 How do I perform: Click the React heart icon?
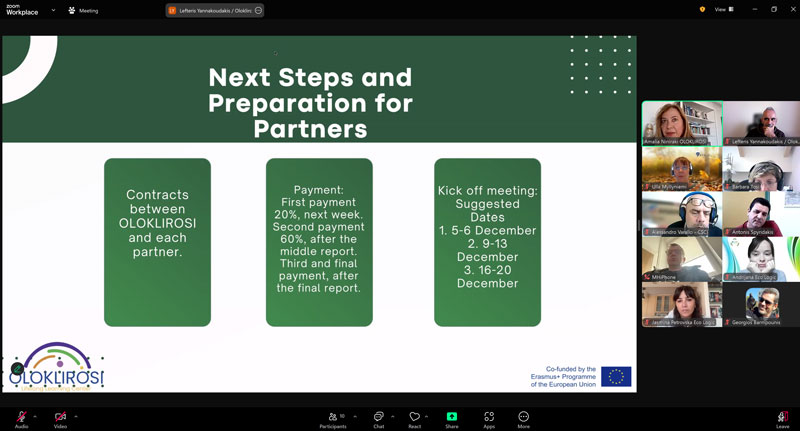pos(414,417)
